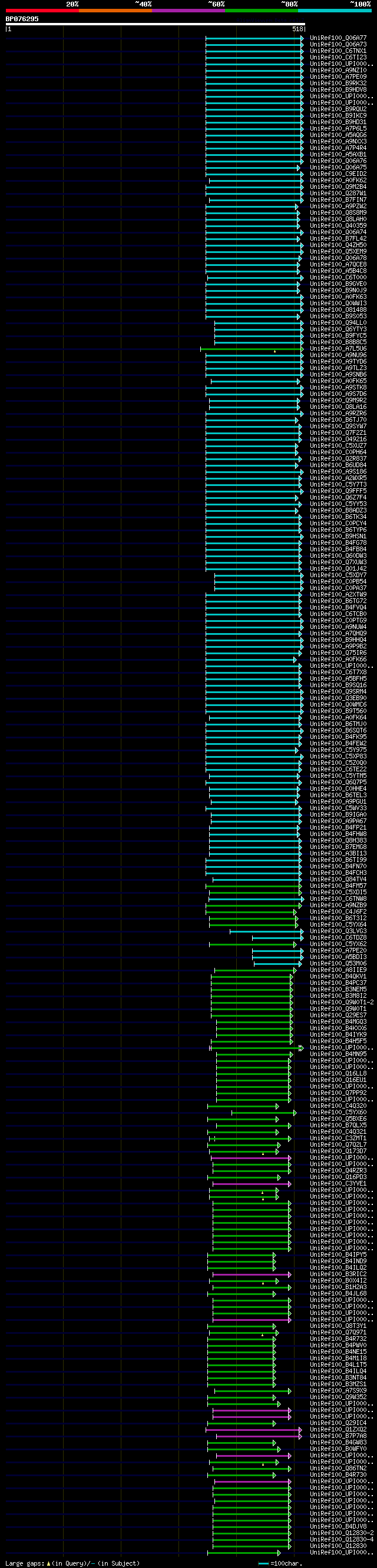Click the purple ~60% identity legend segment

(188, 11)
